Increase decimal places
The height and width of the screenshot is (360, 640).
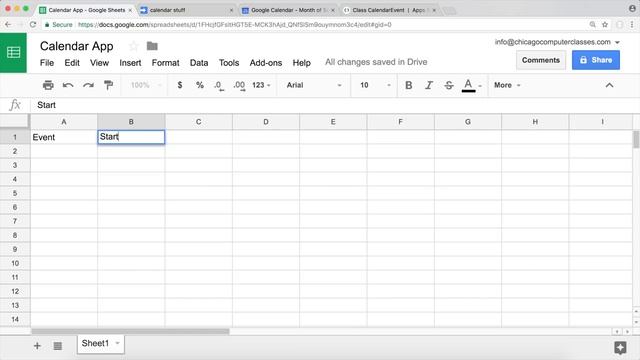[x=239, y=85]
